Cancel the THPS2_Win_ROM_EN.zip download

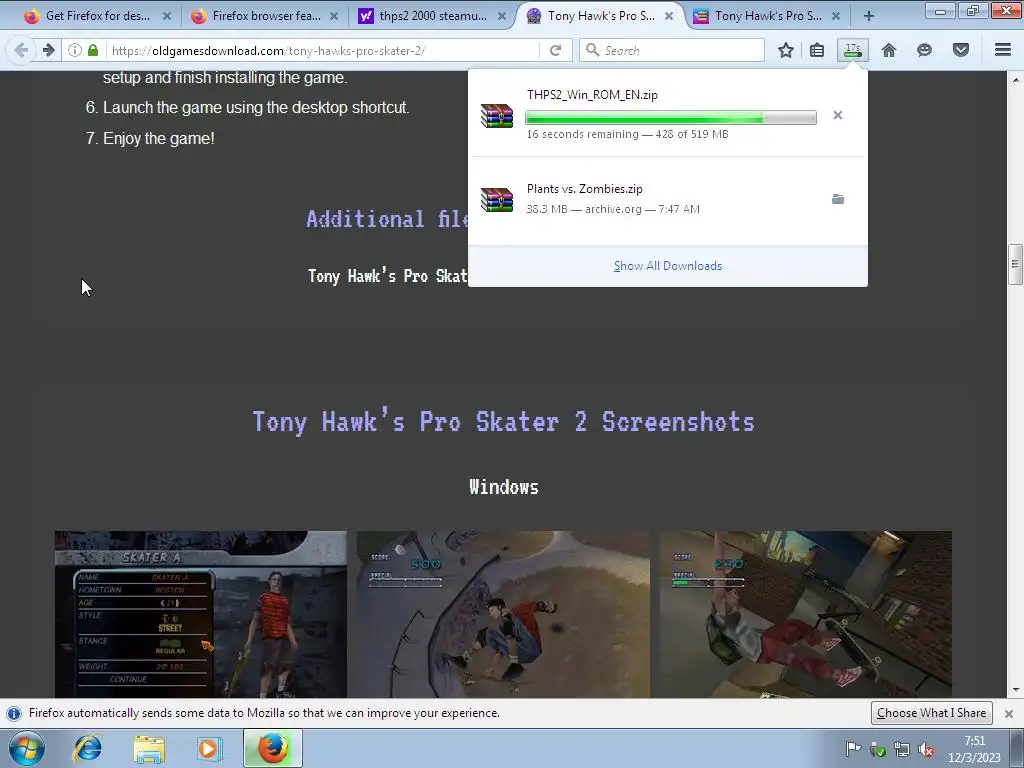(838, 116)
